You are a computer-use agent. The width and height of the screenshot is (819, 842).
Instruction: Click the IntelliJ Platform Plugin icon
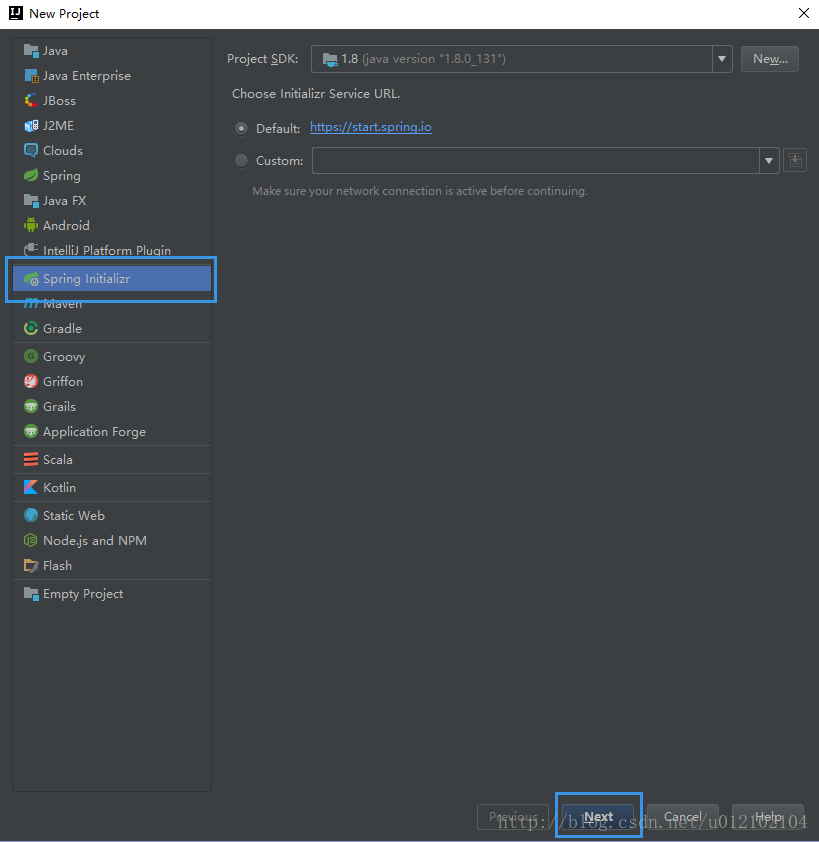[x=31, y=250]
